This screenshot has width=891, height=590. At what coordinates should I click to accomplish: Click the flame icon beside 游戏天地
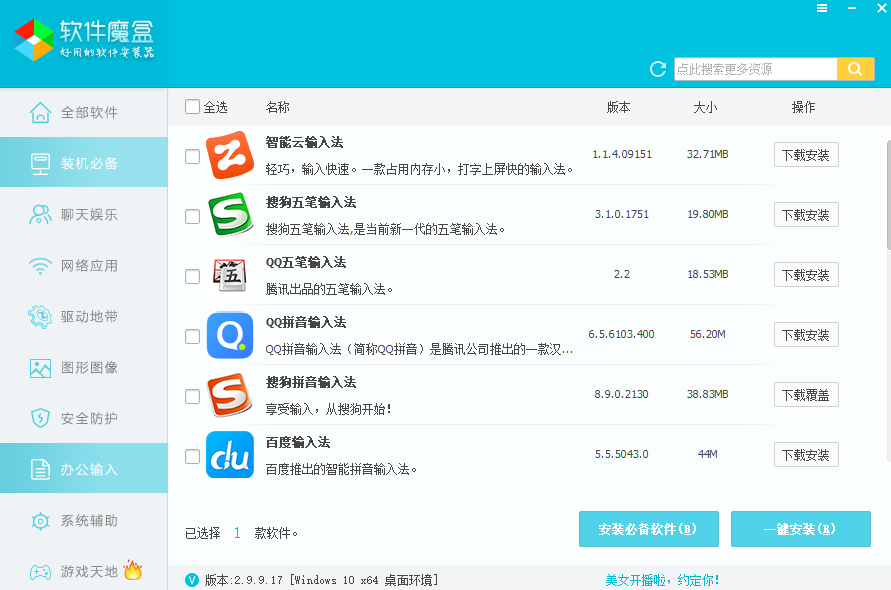[132, 570]
